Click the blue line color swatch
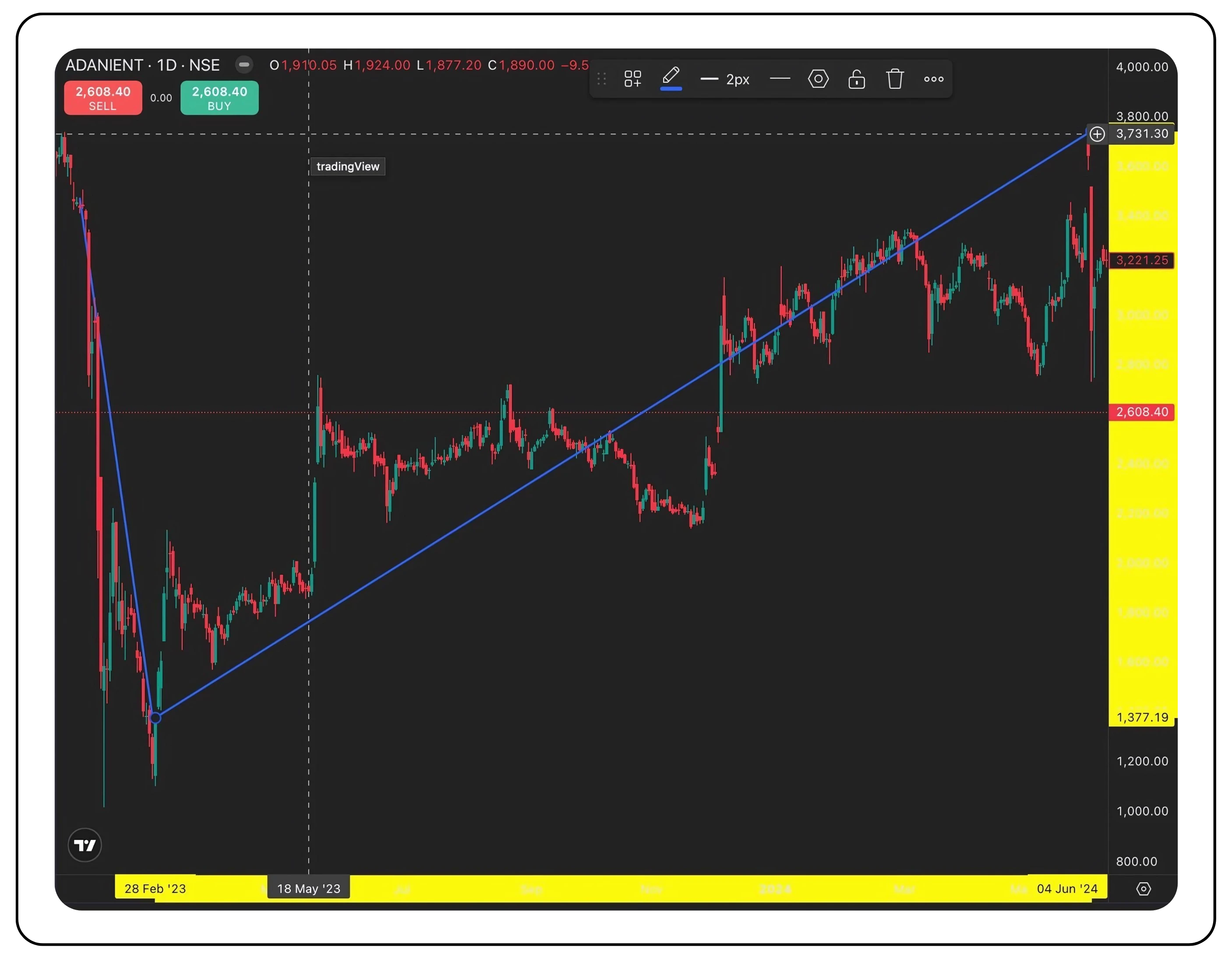 671,88
